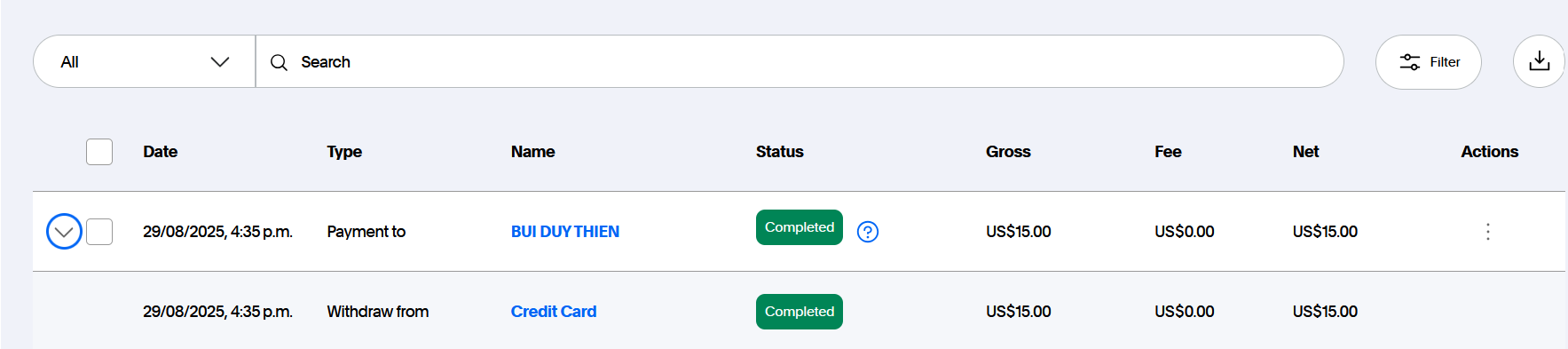Click the Date column header
The height and width of the screenshot is (349, 1568).
point(161,152)
